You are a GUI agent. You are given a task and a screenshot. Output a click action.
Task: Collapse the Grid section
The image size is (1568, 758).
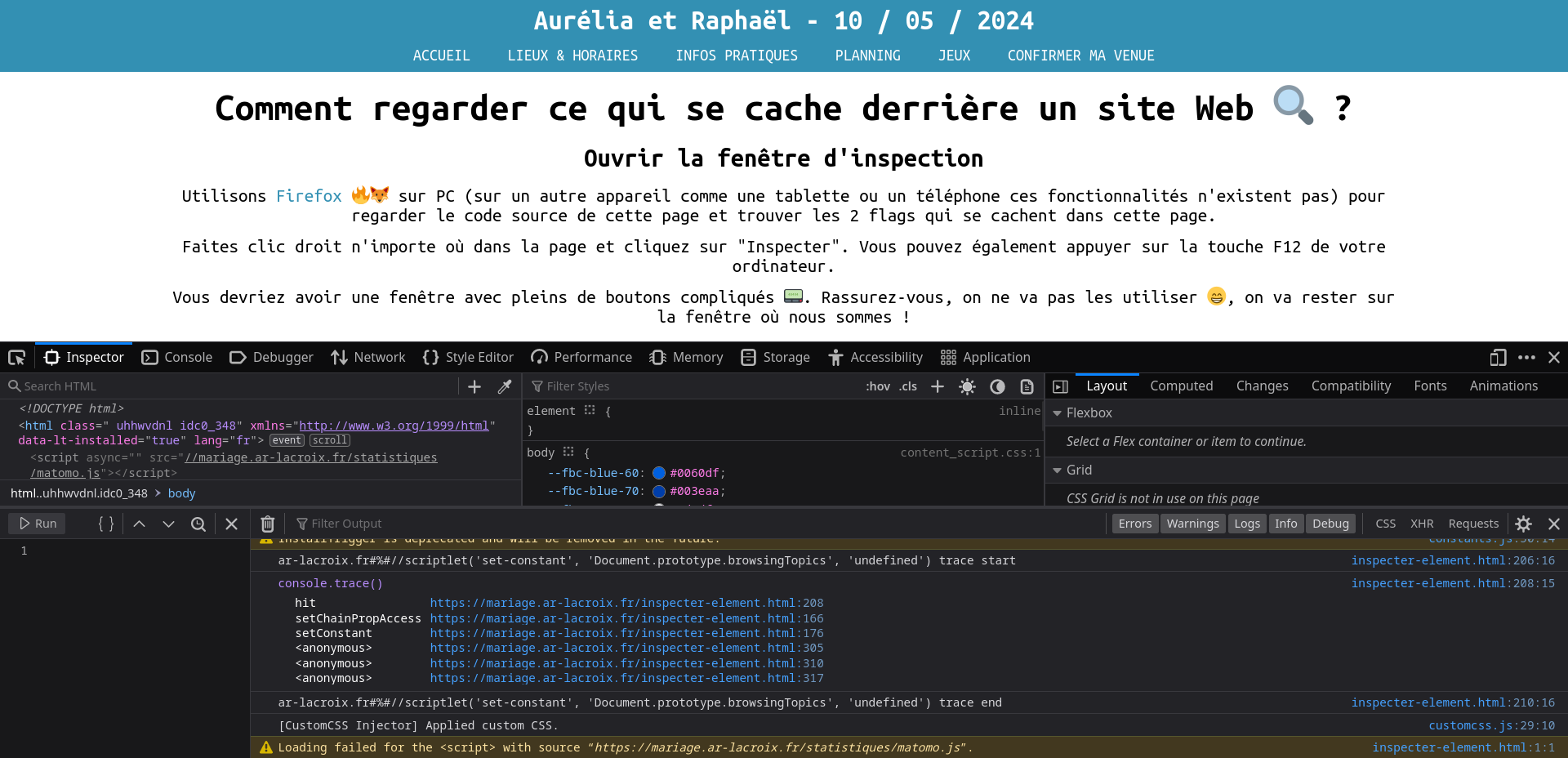1058,470
